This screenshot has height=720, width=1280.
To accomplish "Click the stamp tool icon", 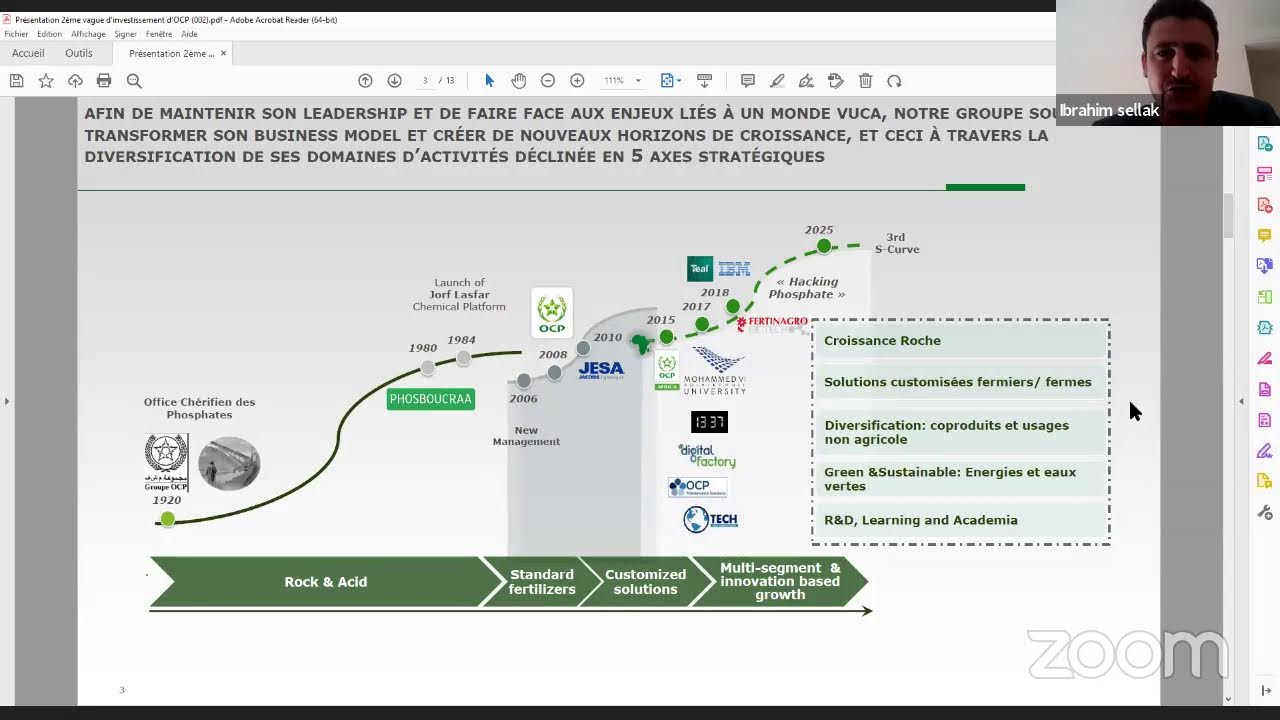I will (836, 81).
